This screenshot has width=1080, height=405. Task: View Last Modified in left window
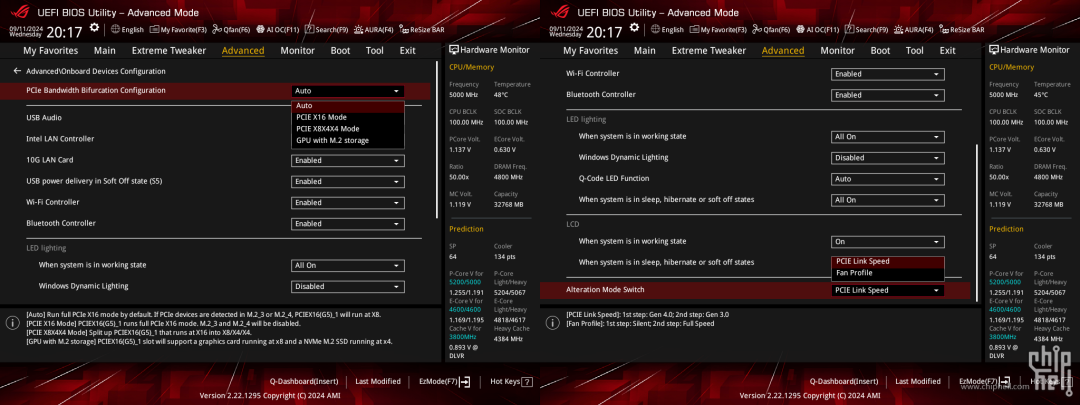377,381
